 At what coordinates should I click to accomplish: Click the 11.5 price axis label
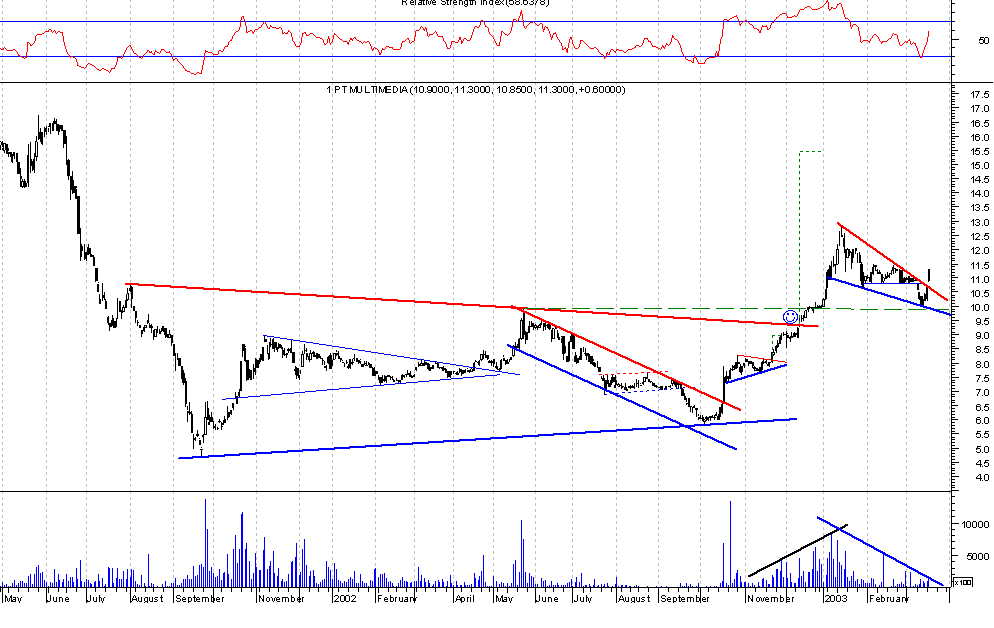pos(980,265)
